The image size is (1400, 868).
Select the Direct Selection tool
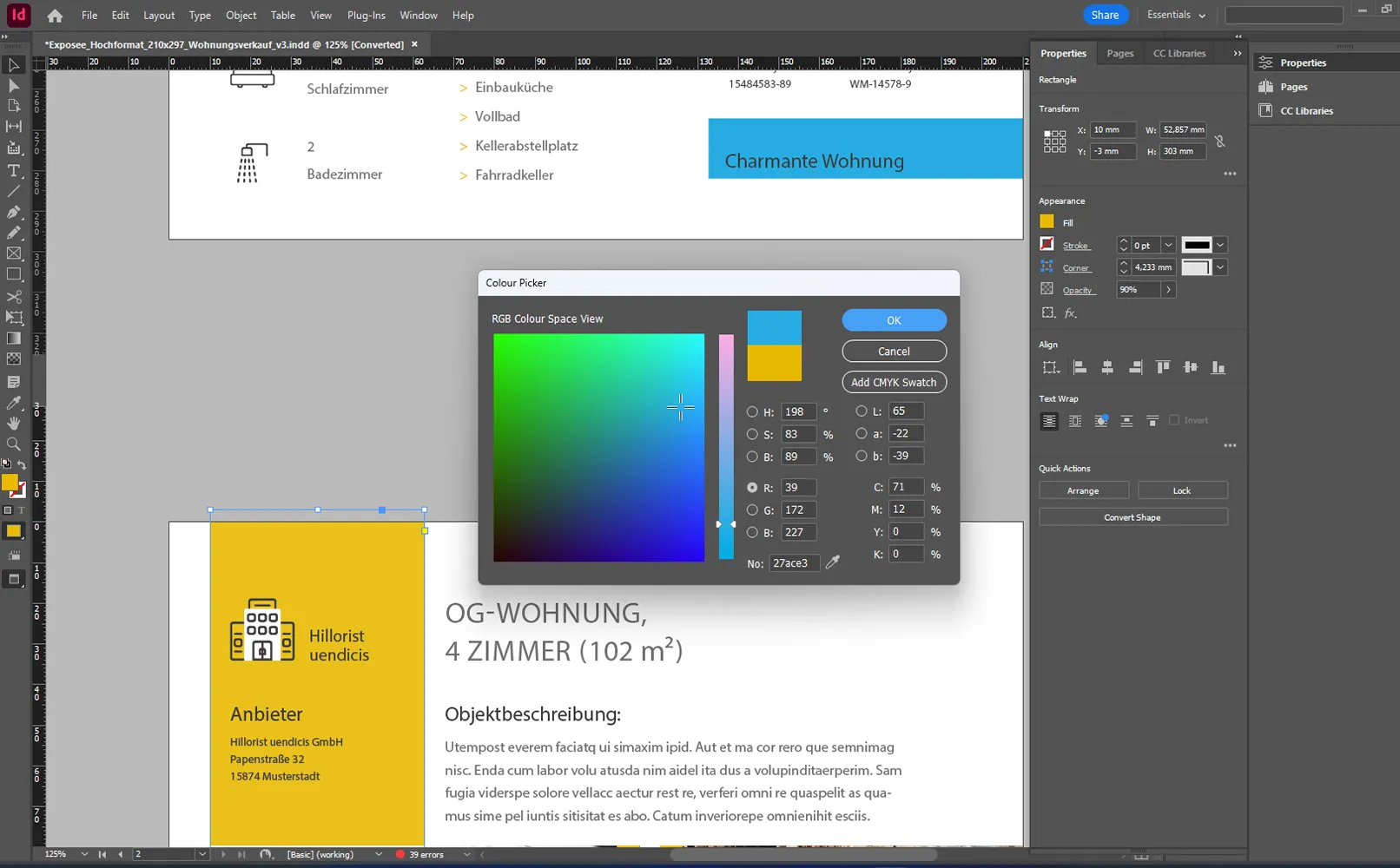pos(14,85)
